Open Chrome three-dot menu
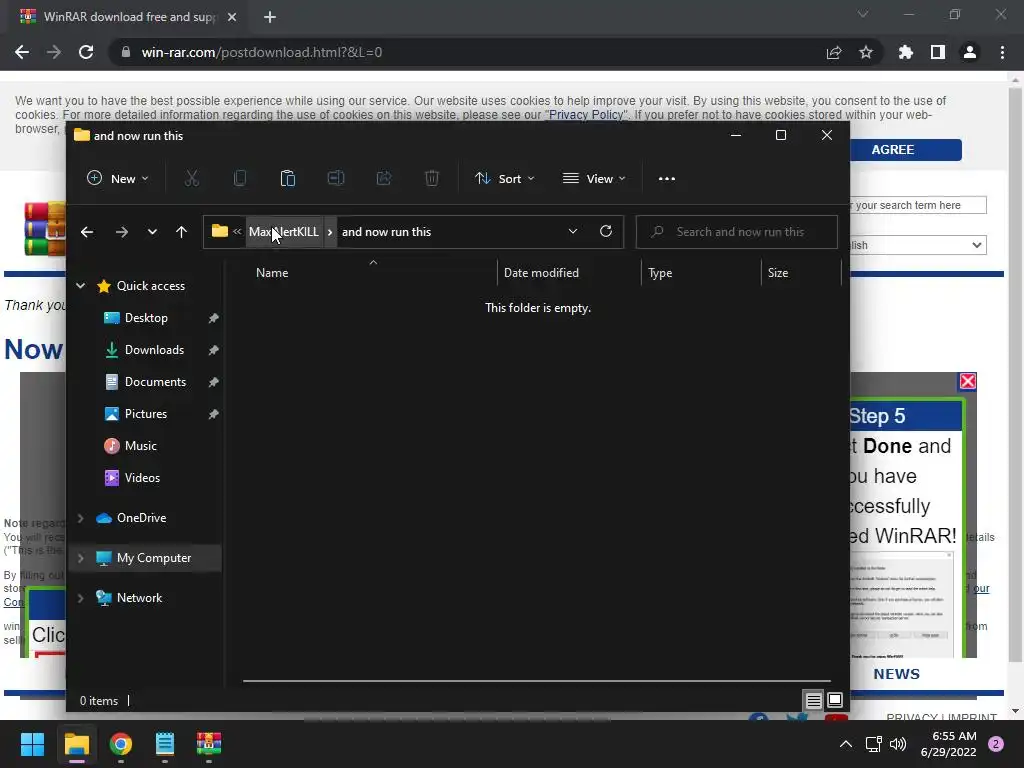Screen dimensions: 1024x768 coord(1002,52)
